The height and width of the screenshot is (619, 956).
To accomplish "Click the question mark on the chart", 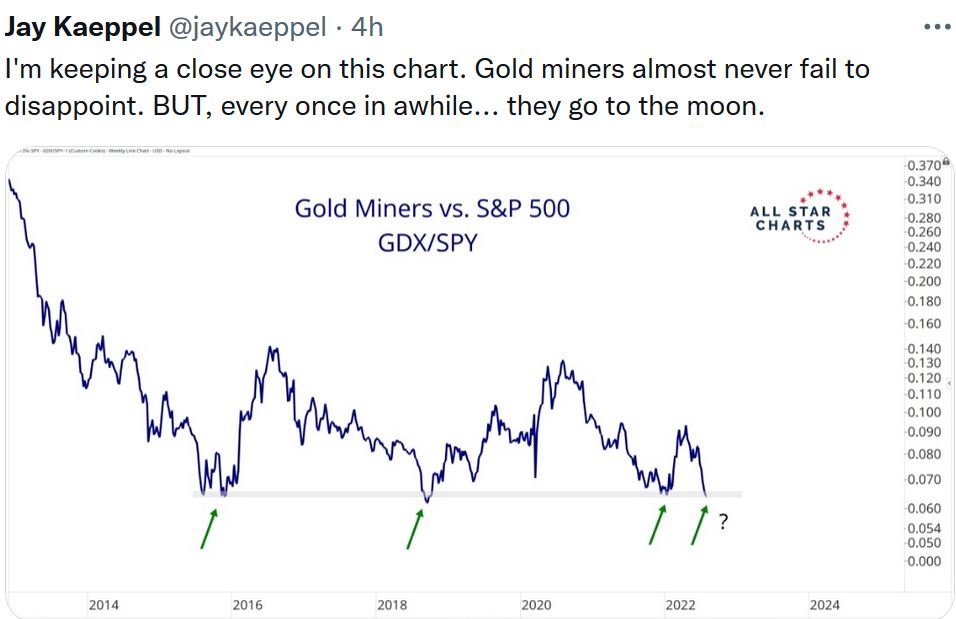I will coord(723,520).
